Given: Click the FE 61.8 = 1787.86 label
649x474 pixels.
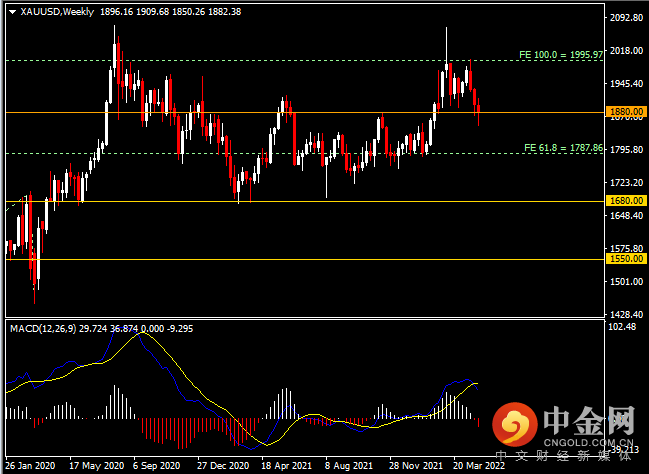Looking at the screenshot, I should click(x=563, y=147).
